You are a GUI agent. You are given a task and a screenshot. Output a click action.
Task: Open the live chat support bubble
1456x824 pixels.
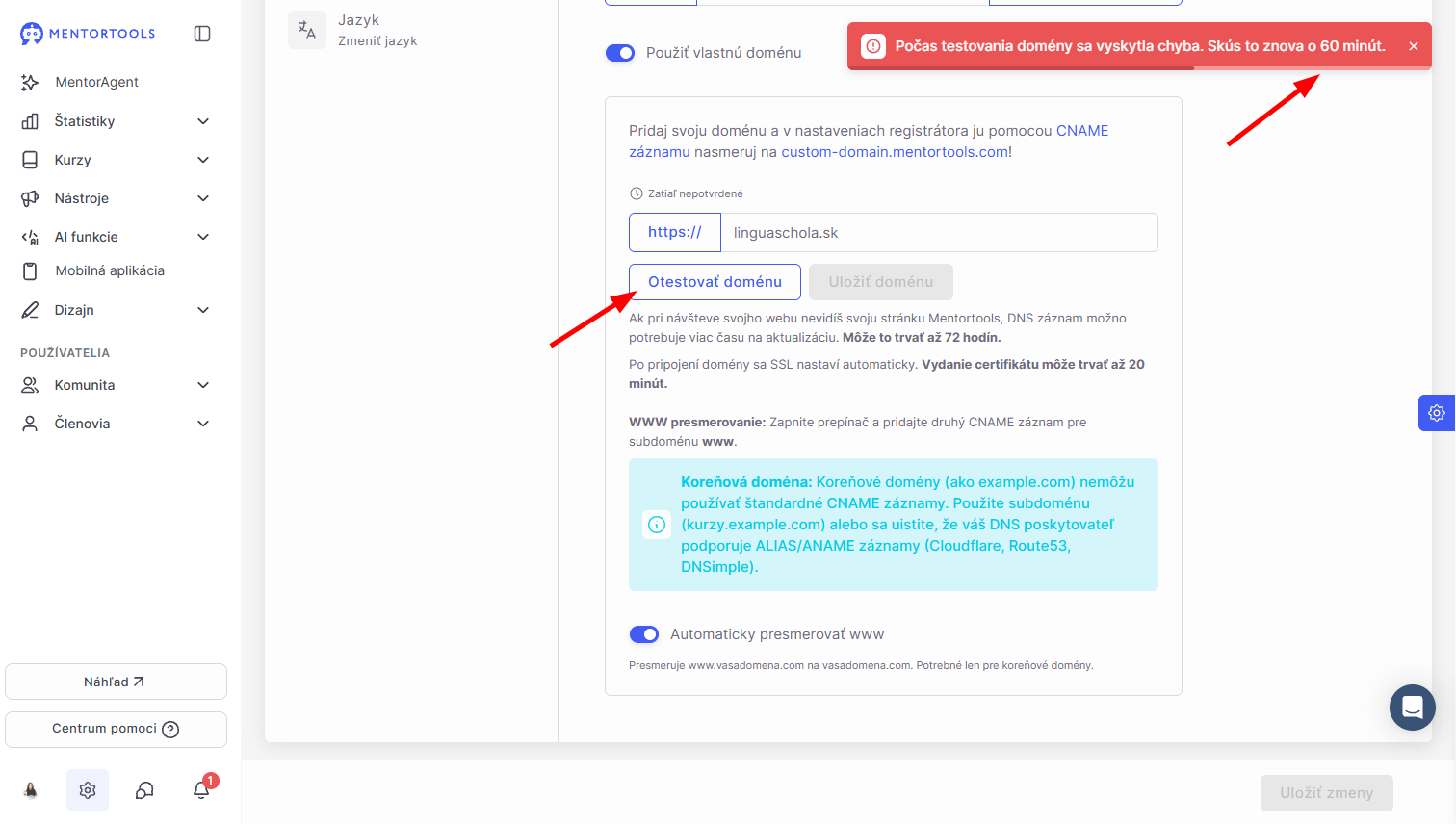[1413, 708]
